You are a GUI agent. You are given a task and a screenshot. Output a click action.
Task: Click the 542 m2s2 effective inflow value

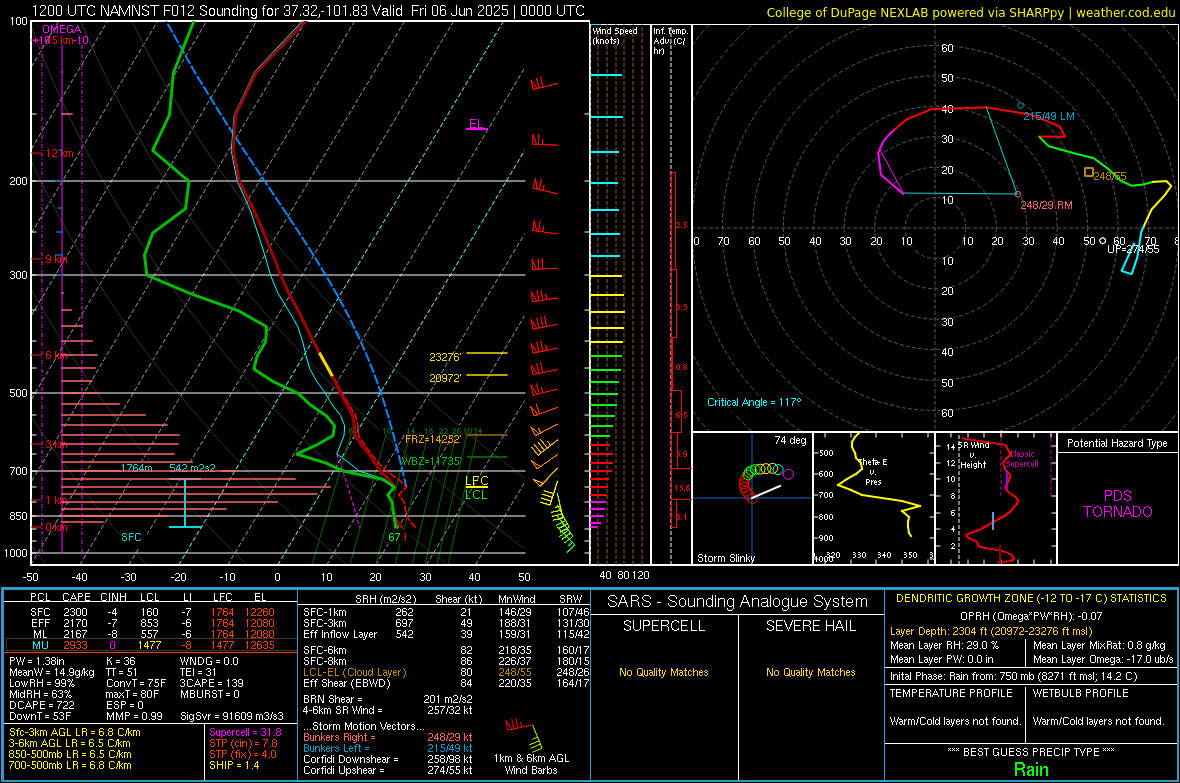[x=192, y=468]
